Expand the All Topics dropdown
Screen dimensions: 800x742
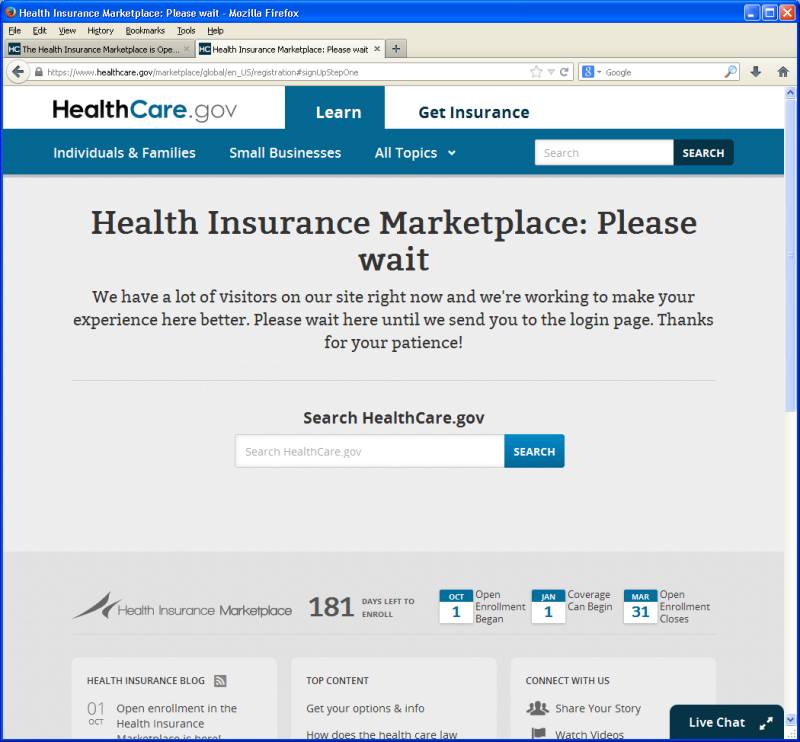pos(415,153)
